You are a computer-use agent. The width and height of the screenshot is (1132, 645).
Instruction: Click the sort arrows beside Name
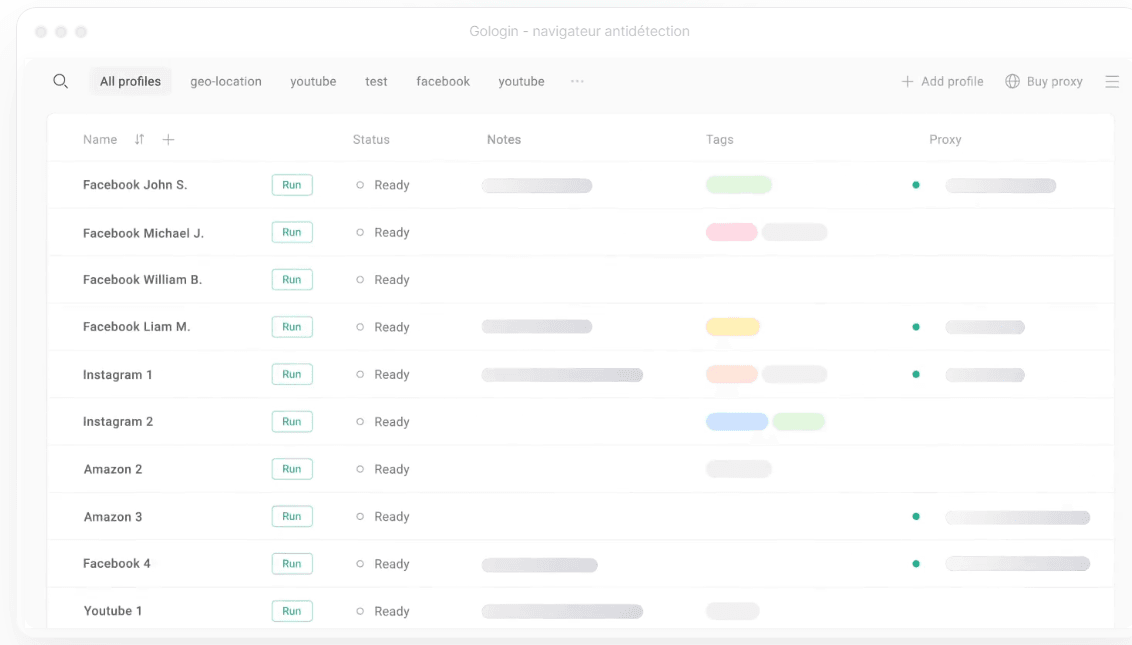(x=139, y=140)
